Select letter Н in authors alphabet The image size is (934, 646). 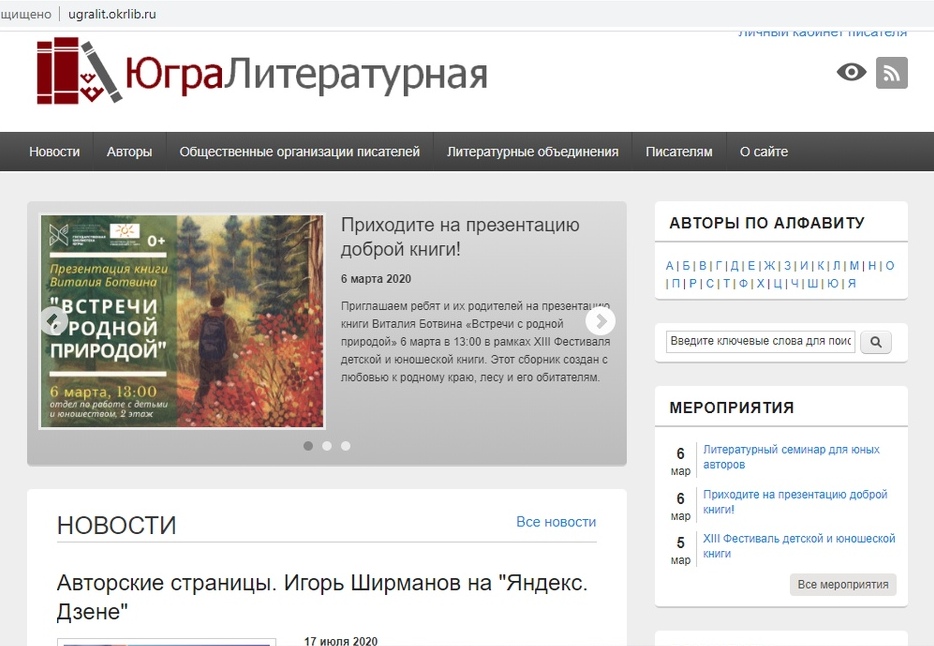click(872, 266)
